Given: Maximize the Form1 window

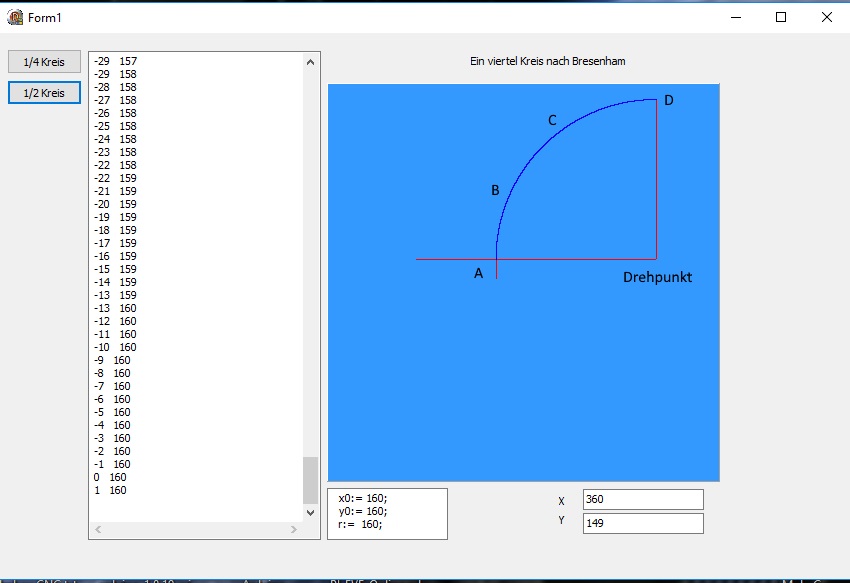Looking at the screenshot, I should tap(781, 17).
